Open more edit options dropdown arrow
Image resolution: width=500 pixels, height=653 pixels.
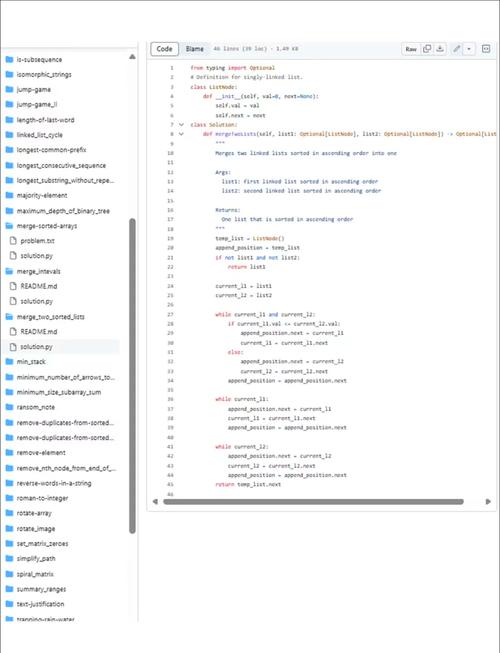click(x=469, y=49)
